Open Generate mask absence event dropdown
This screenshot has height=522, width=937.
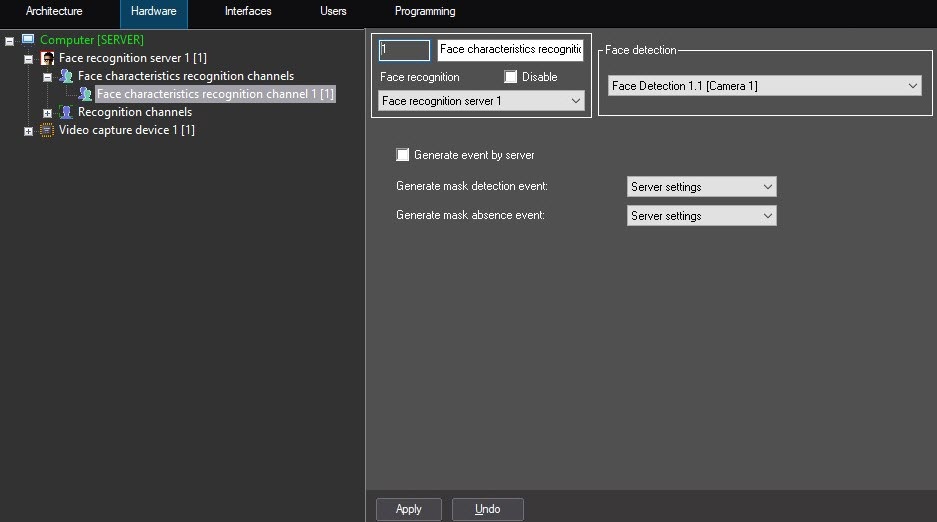click(x=702, y=216)
